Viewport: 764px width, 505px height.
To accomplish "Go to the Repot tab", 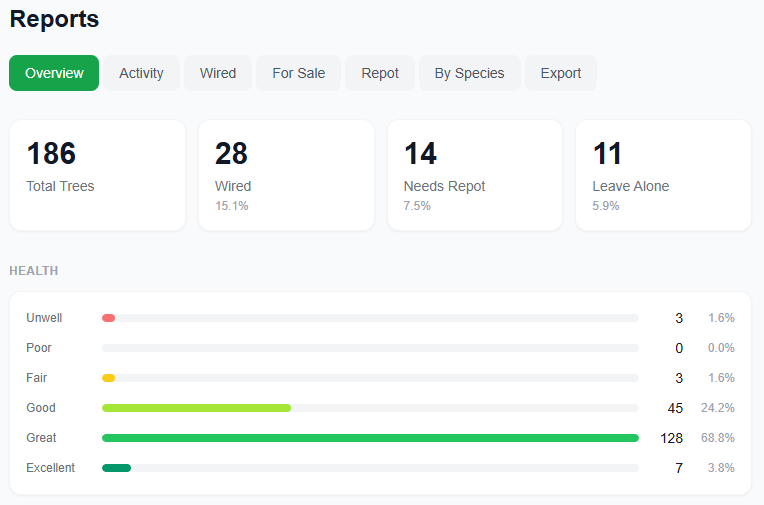I will 380,73.
